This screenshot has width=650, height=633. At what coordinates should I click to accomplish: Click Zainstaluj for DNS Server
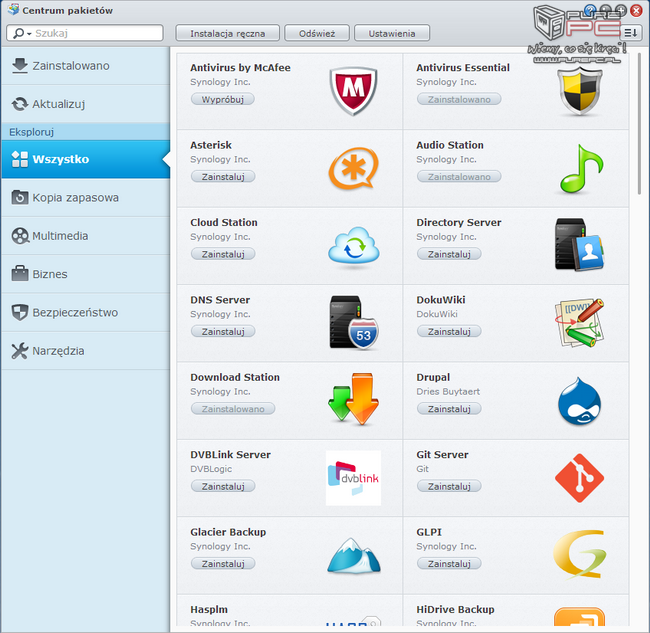223,332
